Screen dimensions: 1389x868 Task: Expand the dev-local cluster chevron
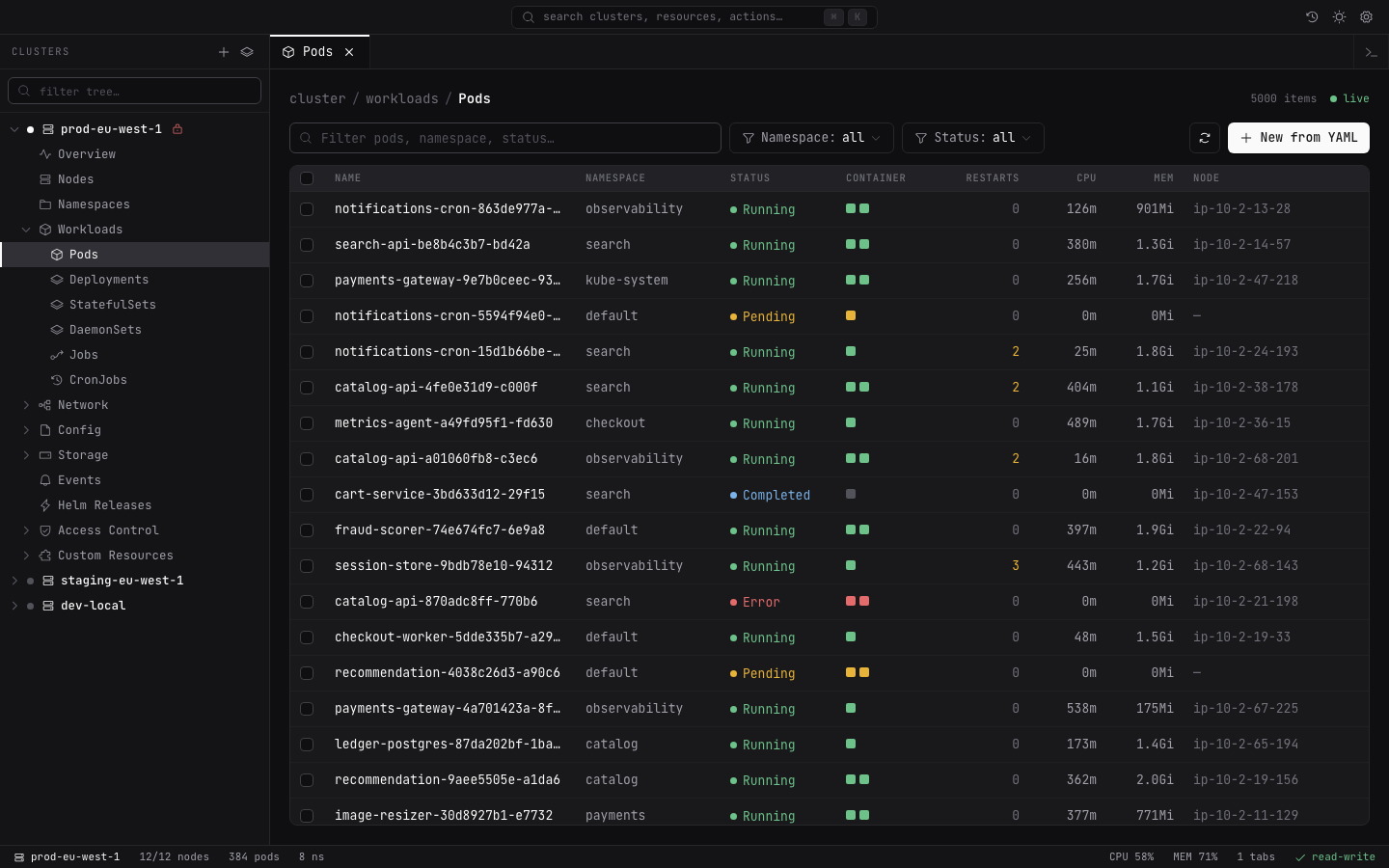(14, 606)
